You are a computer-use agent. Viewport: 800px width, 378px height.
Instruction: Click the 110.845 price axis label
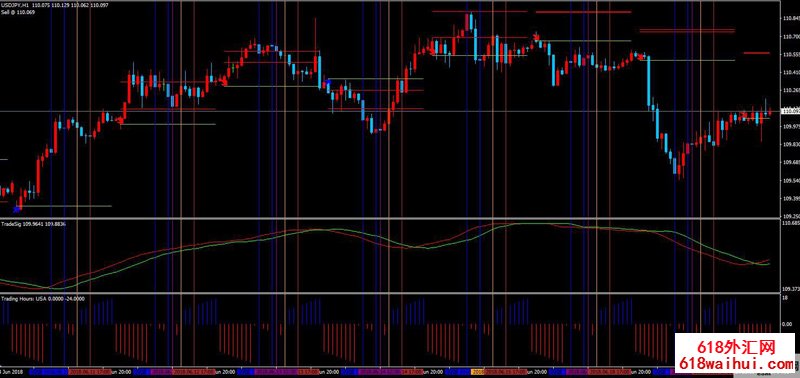(x=790, y=19)
